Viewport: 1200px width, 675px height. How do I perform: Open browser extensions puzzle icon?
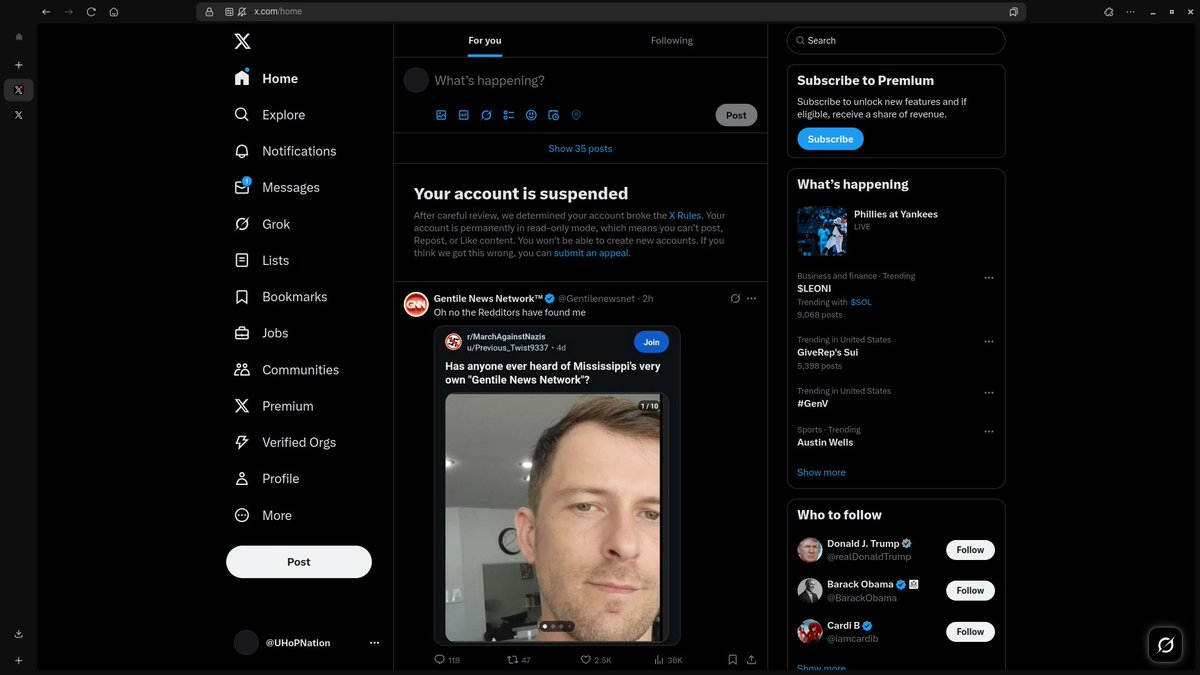pos(1109,12)
